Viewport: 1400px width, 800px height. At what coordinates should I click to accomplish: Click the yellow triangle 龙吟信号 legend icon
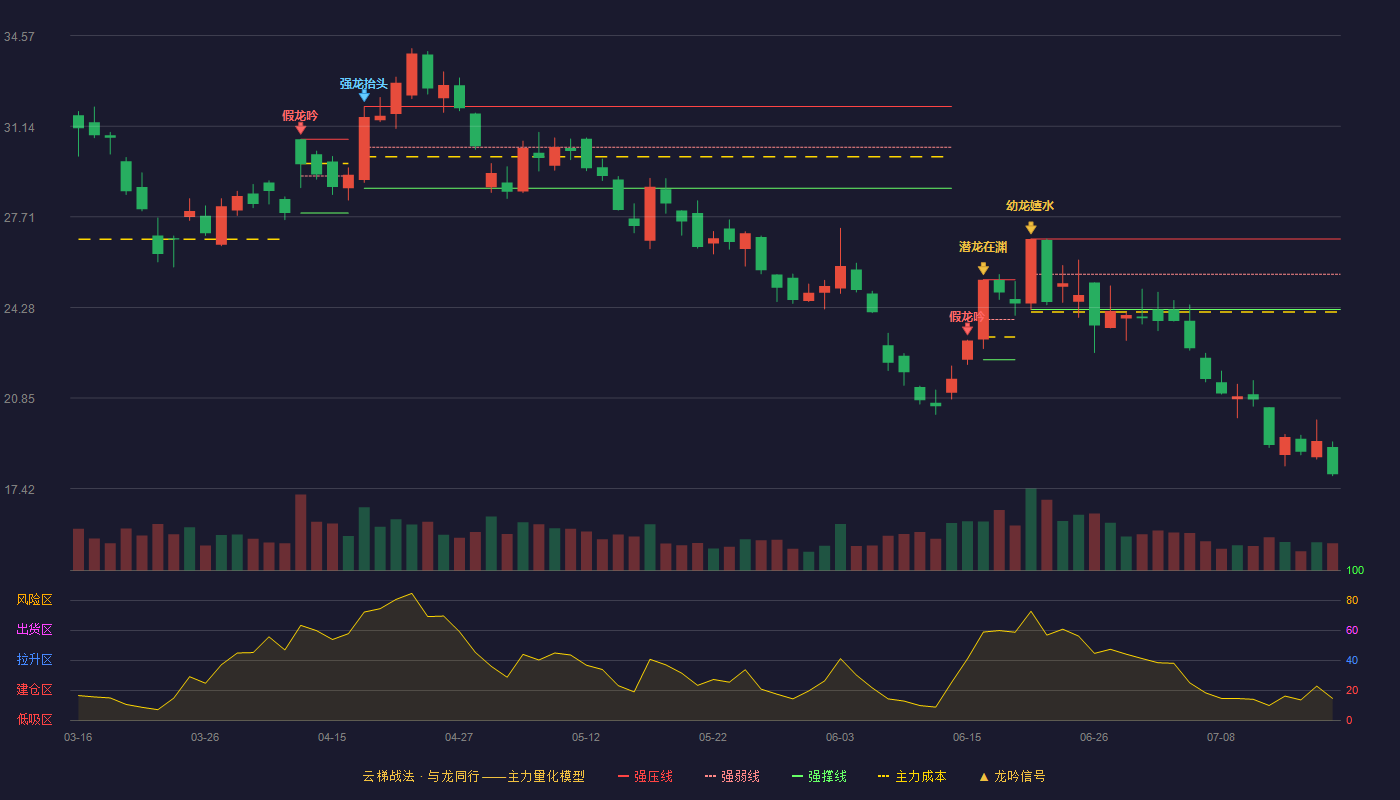pyautogui.click(x=984, y=776)
